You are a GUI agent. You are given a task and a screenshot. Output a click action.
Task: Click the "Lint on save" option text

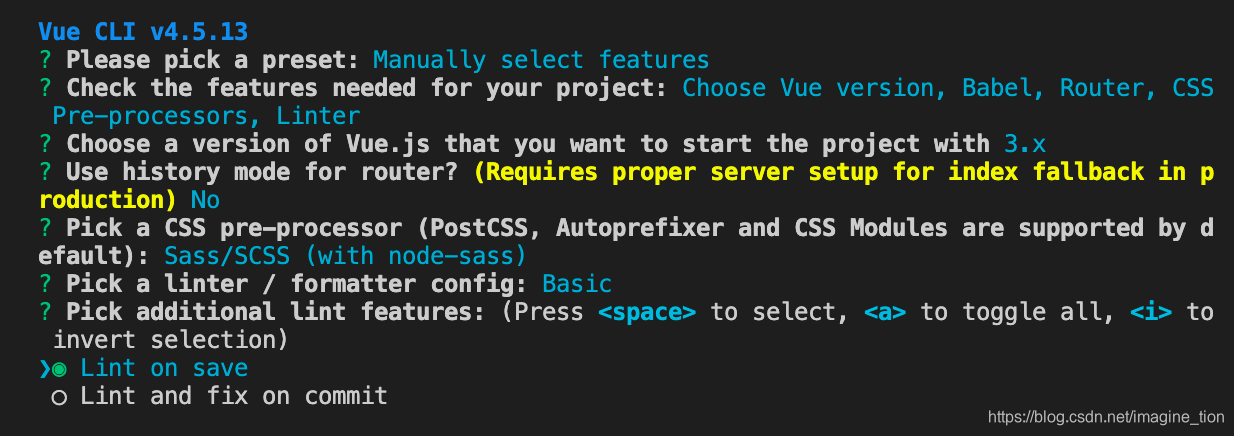(164, 368)
